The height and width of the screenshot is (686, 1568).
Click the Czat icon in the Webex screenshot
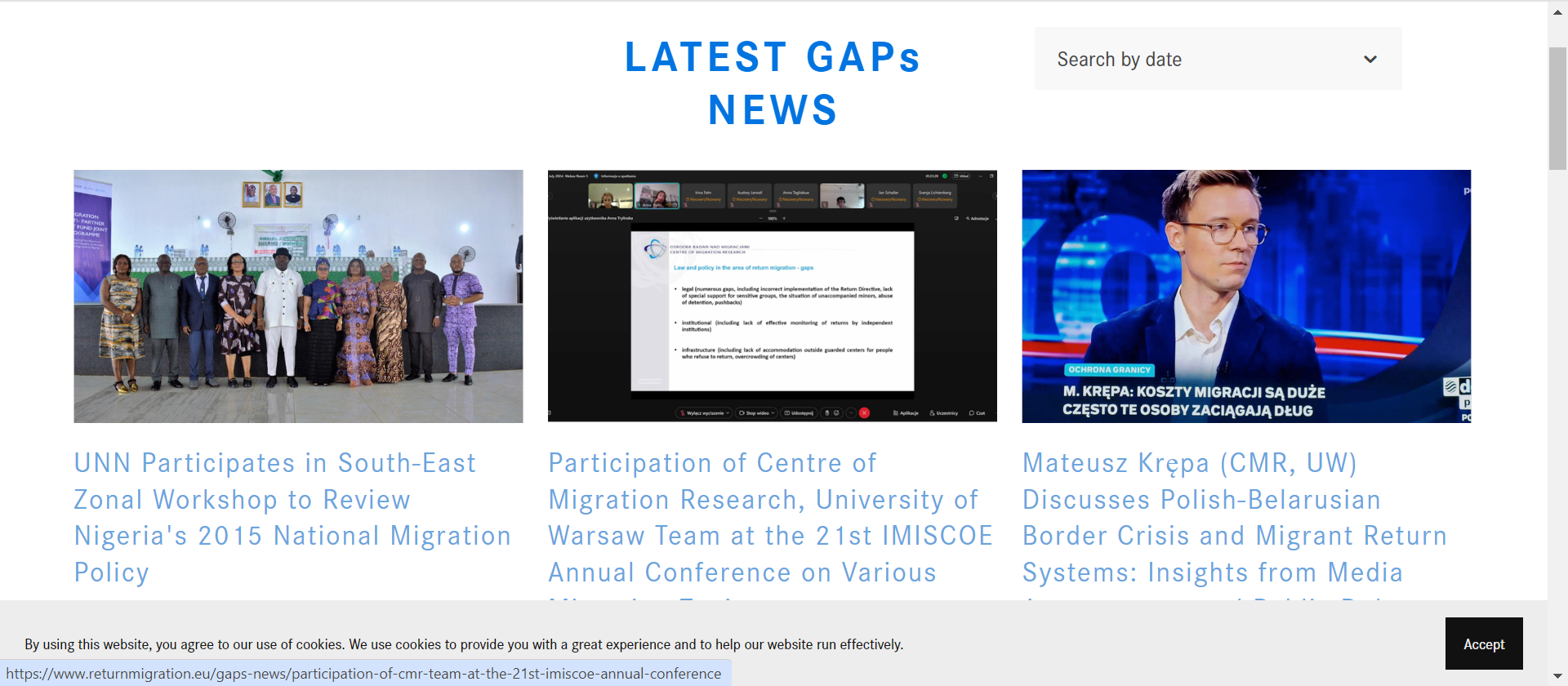[977, 413]
